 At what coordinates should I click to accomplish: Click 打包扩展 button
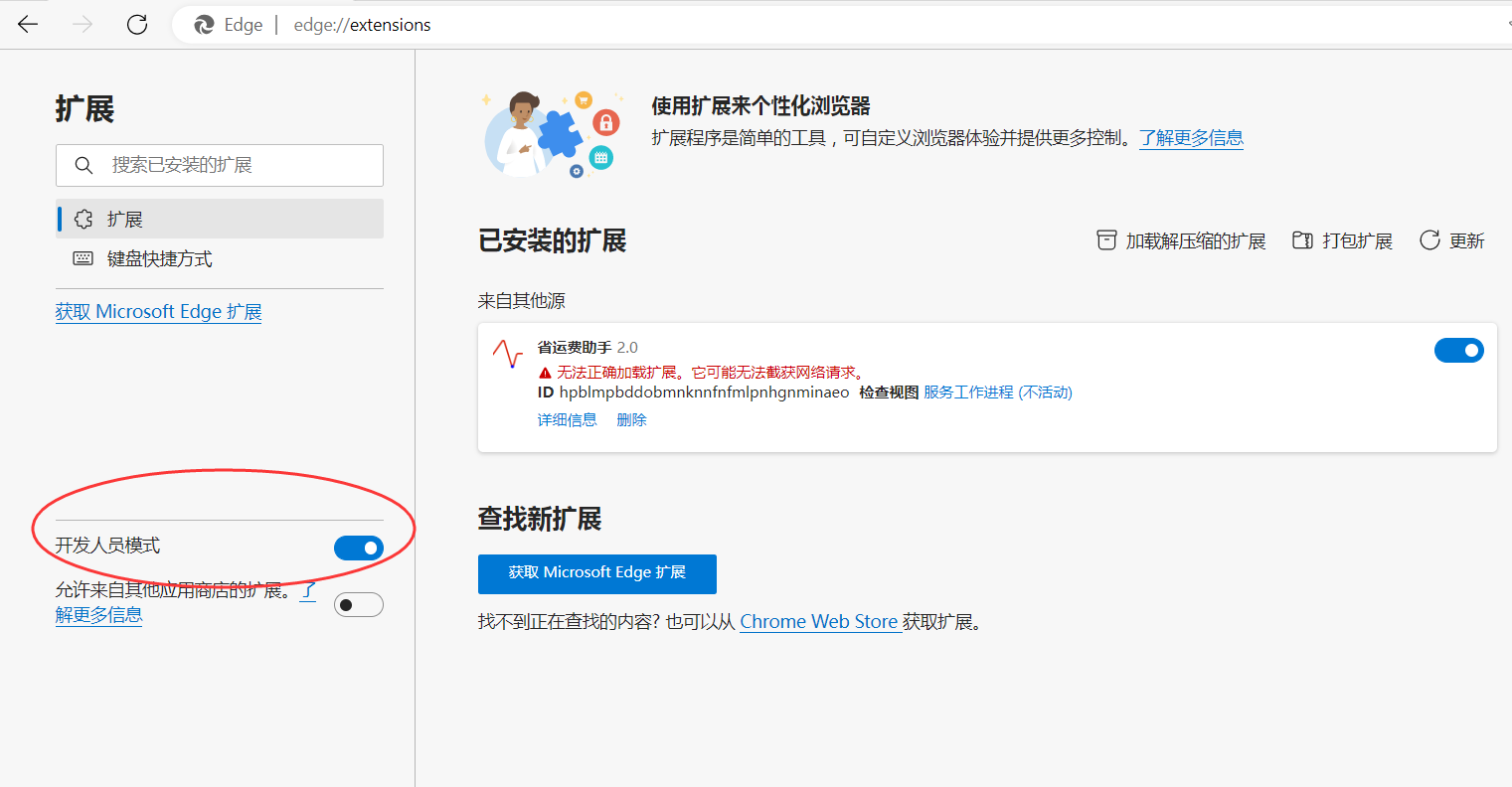(1342, 240)
